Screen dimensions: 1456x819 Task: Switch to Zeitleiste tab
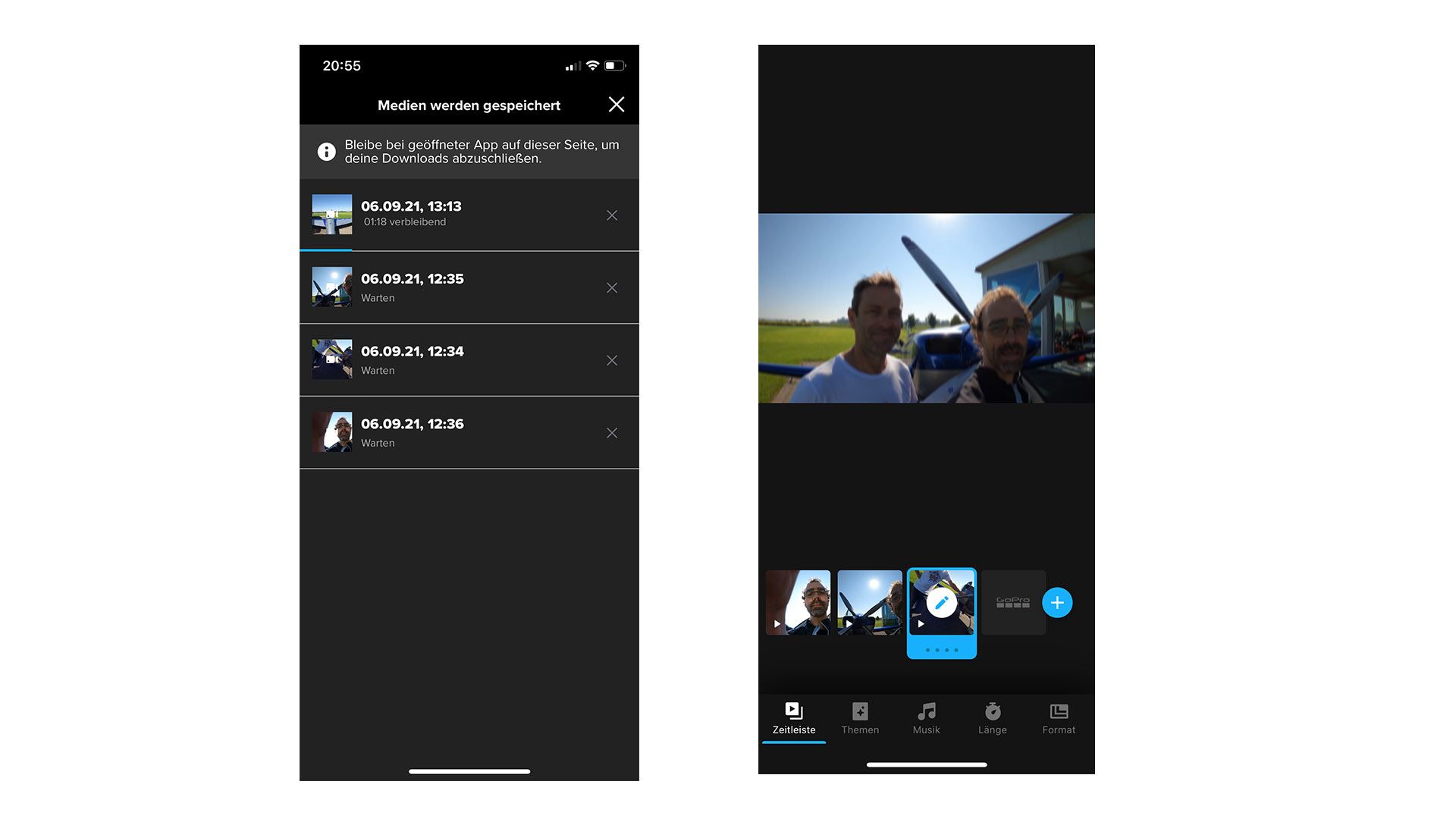click(x=794, y=718)
